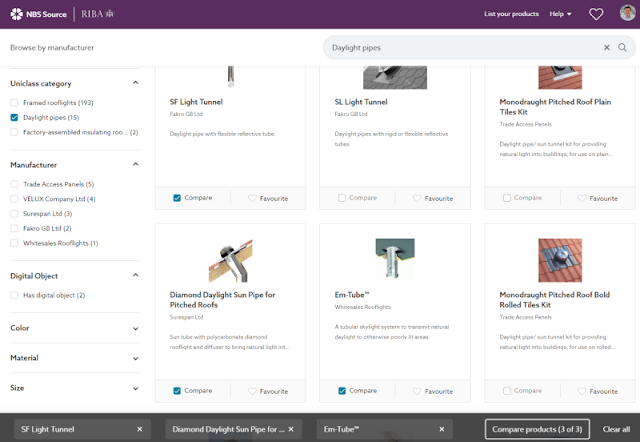Screen dimensions: 640x442
Task: Expand the Color filter section
Action: 136,329
